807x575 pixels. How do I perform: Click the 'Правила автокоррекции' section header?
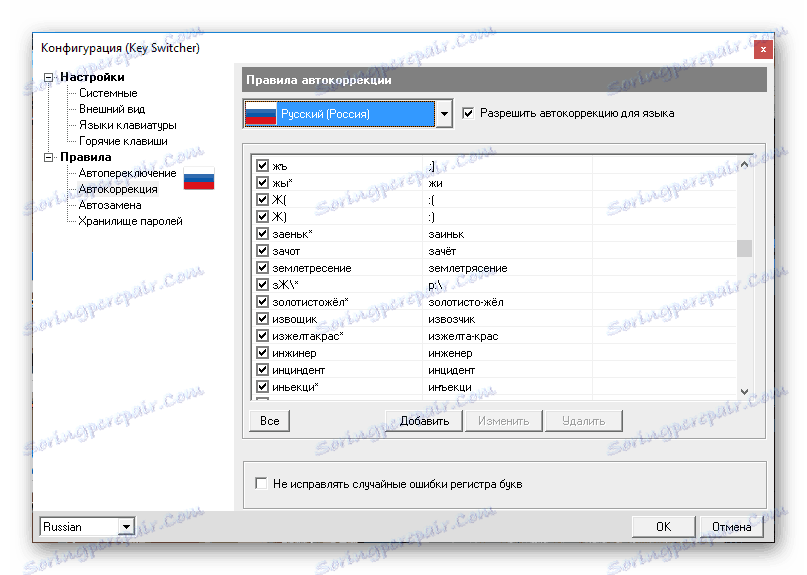click(504, 80)
